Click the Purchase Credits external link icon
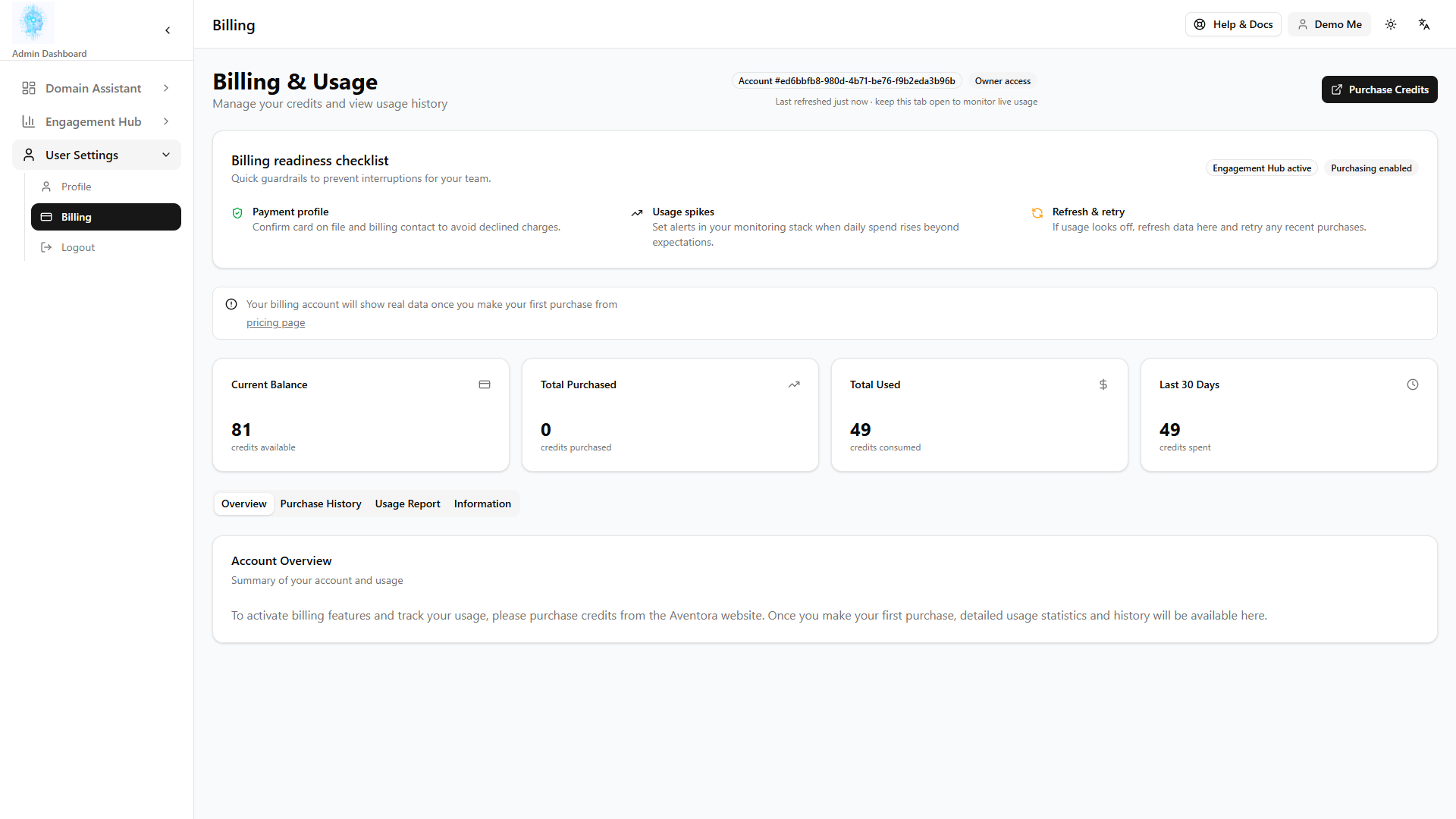The width and height of the screenshot is (1456, 819). point(1337,89)
